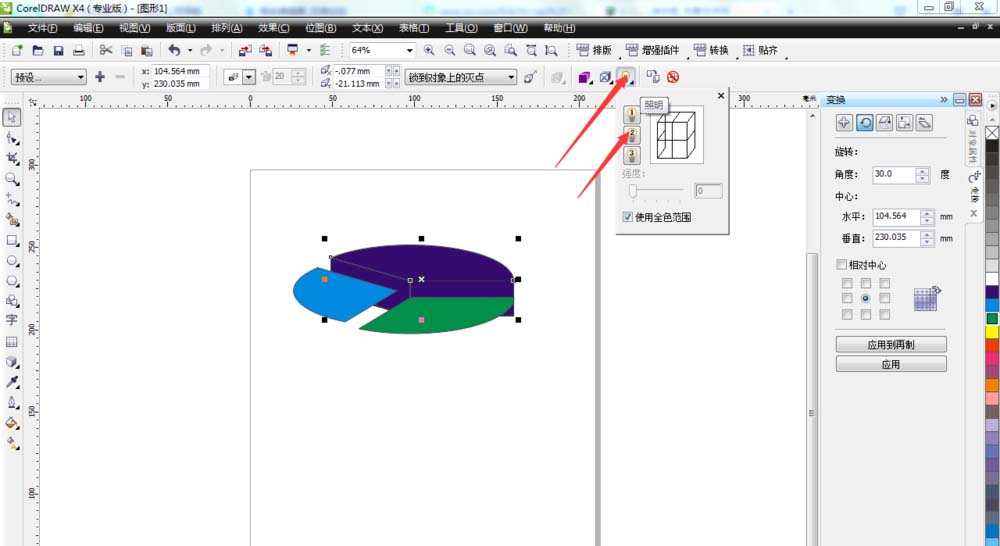Select the Text tool (字)
The image size is (1000, 546).
point(12,320)
